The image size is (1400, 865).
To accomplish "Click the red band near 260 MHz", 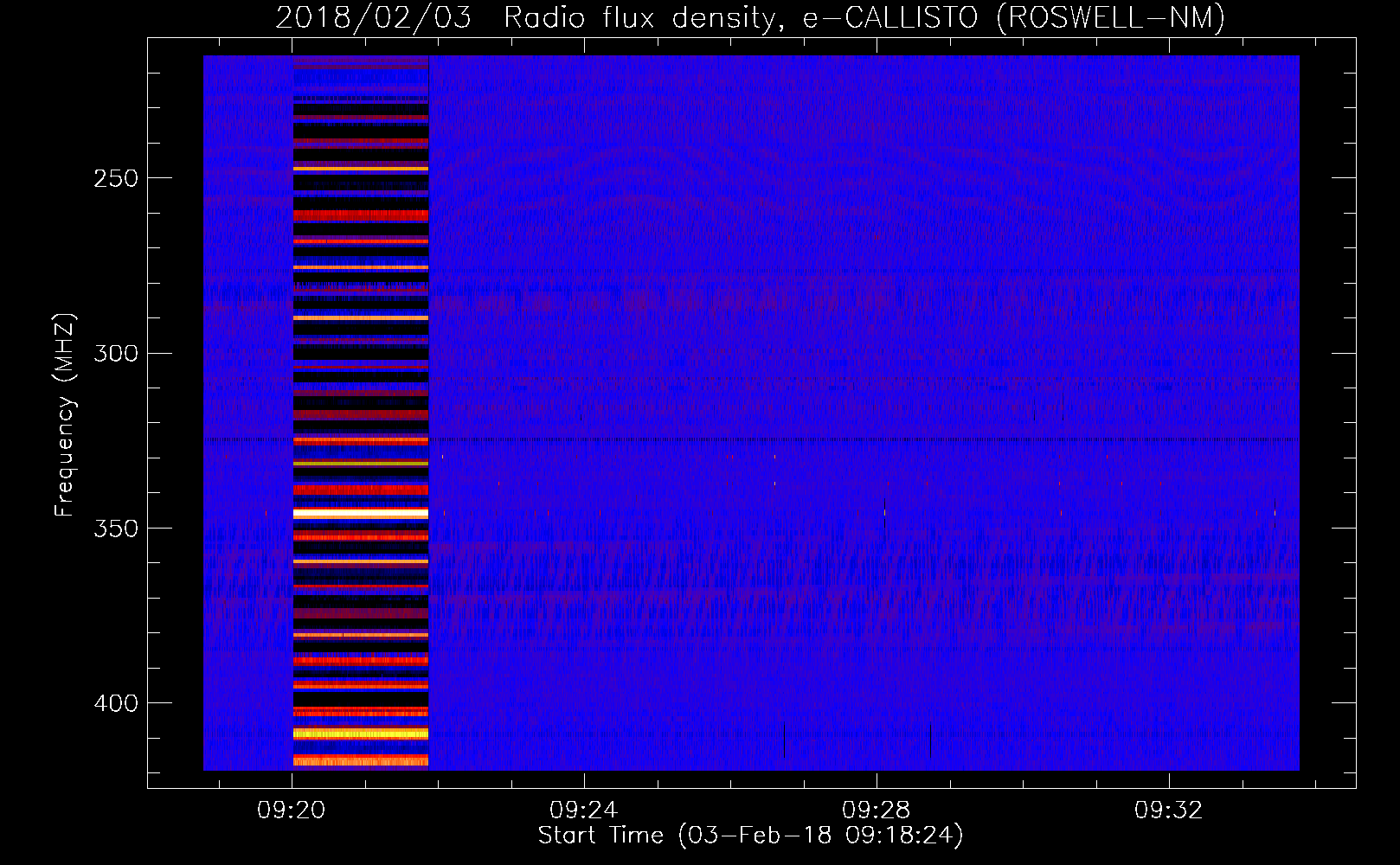I will coord(361,215).
